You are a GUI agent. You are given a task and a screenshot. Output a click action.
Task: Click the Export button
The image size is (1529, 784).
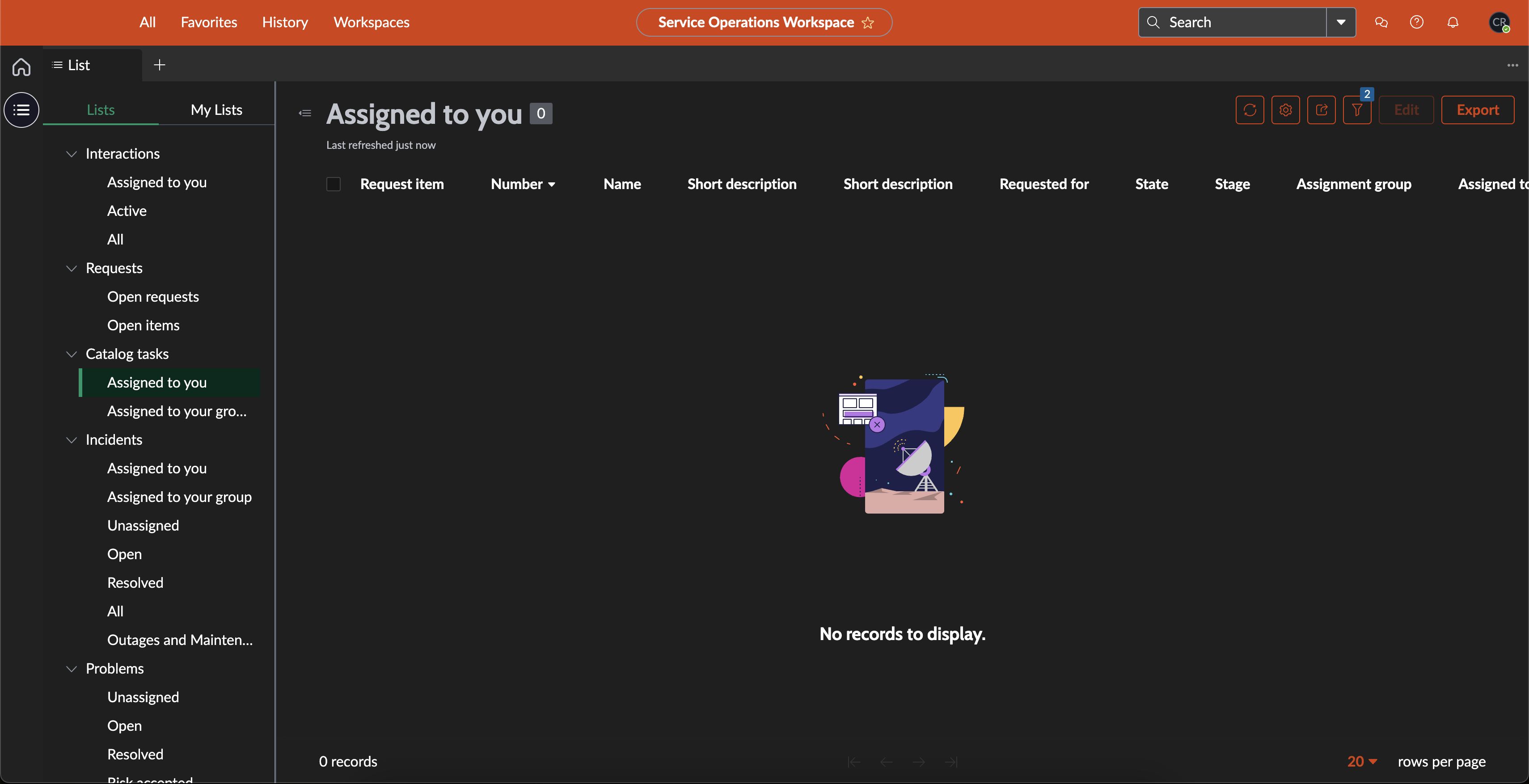click(x=1478, y=110)
